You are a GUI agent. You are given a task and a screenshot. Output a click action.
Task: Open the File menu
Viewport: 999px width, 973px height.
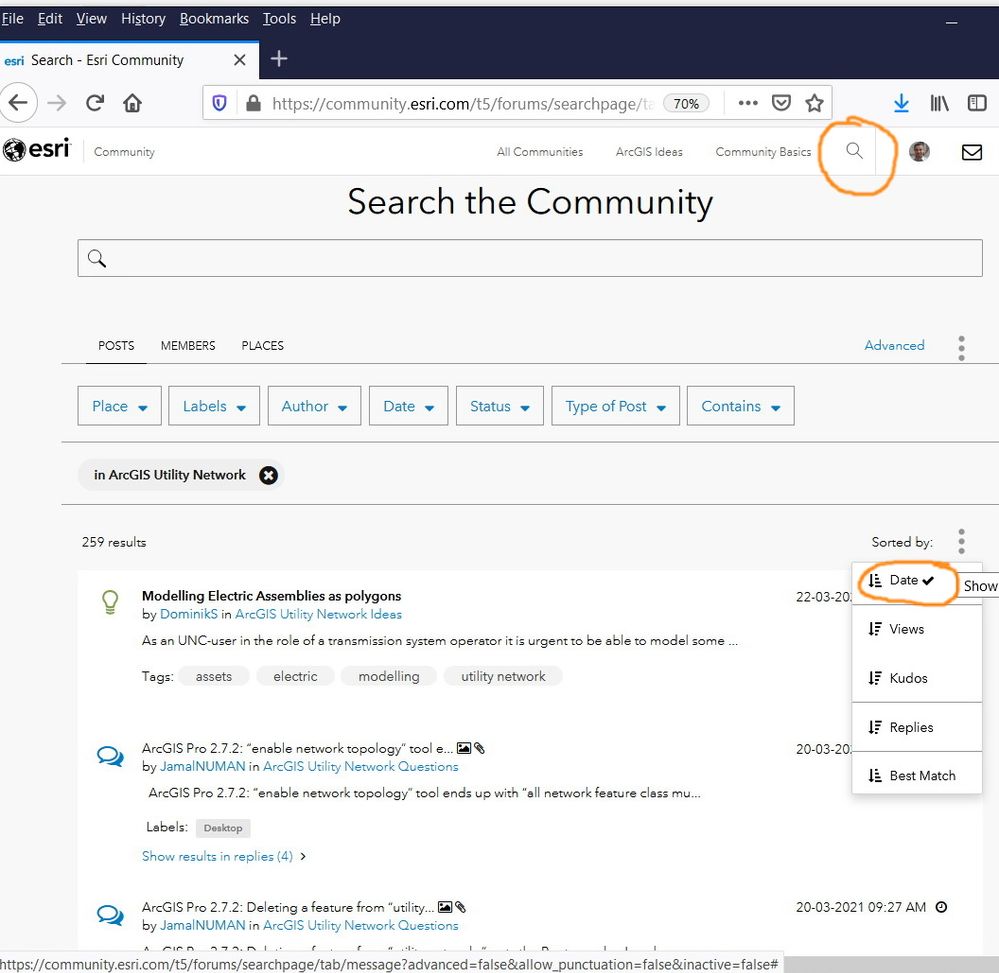click(x=12, y=18)
